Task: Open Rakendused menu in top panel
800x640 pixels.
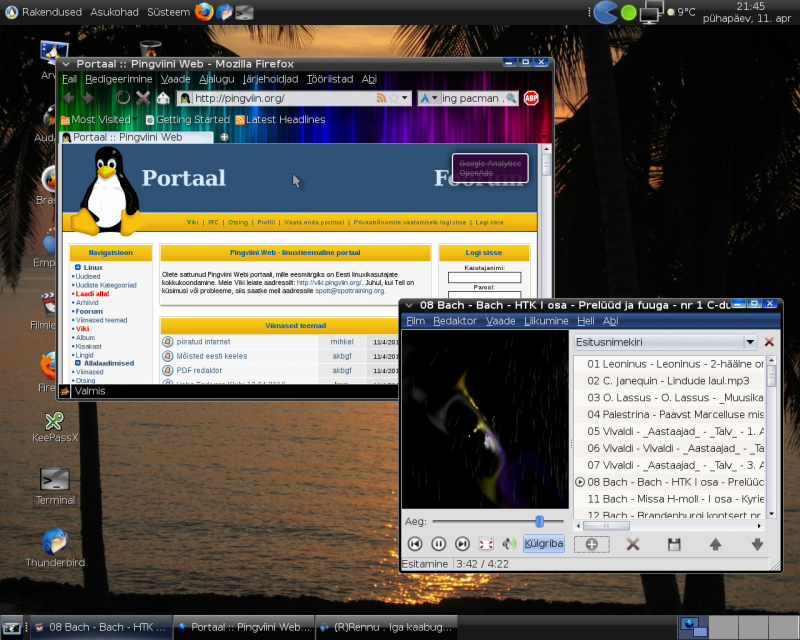Action: point(44,12)
